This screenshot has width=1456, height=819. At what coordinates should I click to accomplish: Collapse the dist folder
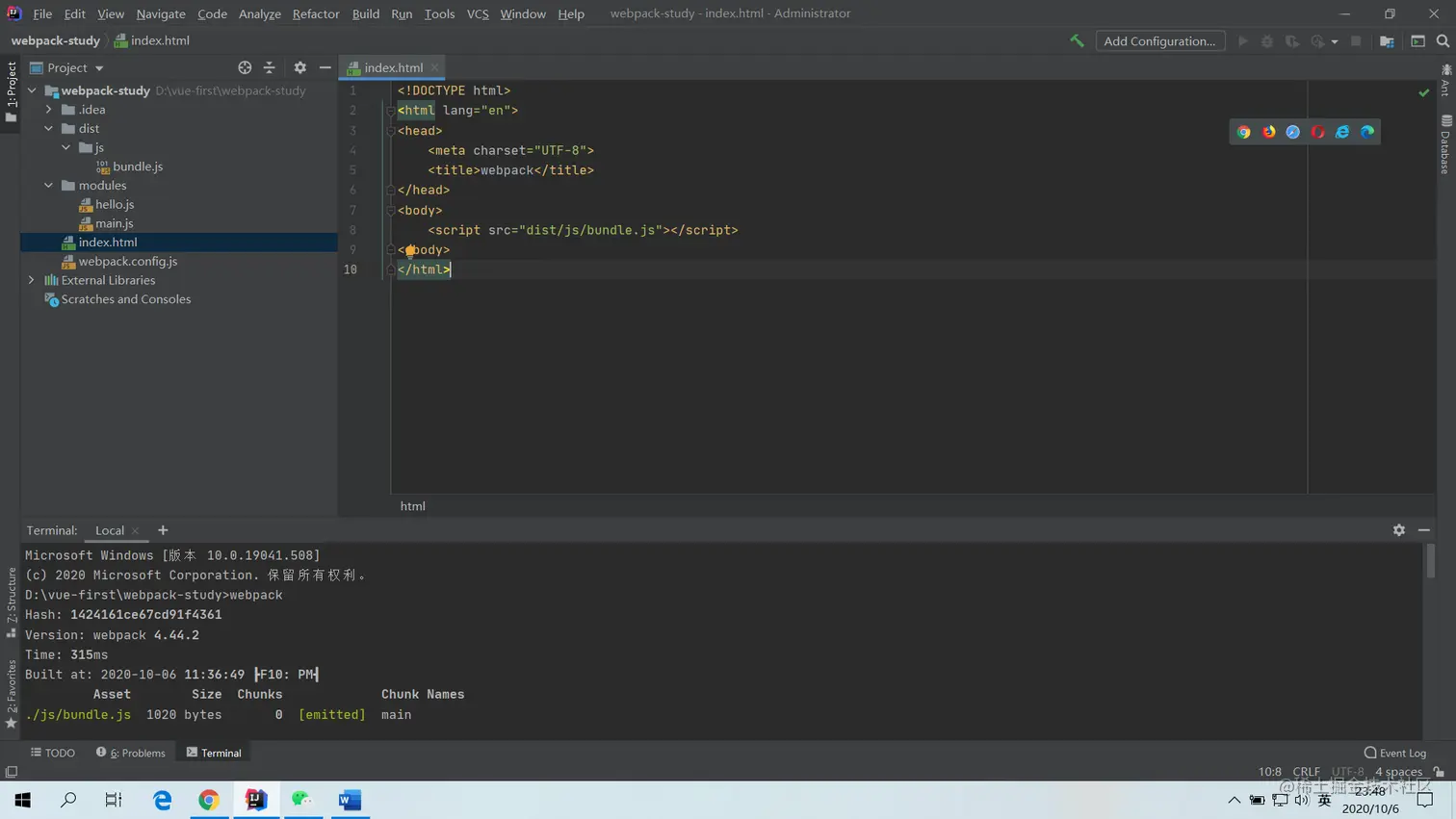click(x=49, y=128)
